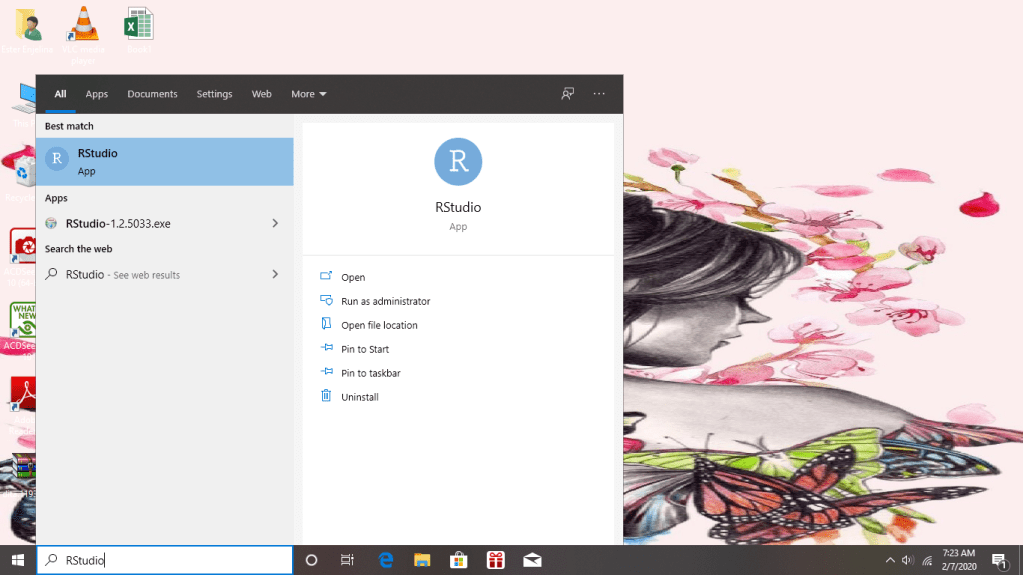Expand the More filter dropdown
The image size is (1023, 575).
pos(308,94)
